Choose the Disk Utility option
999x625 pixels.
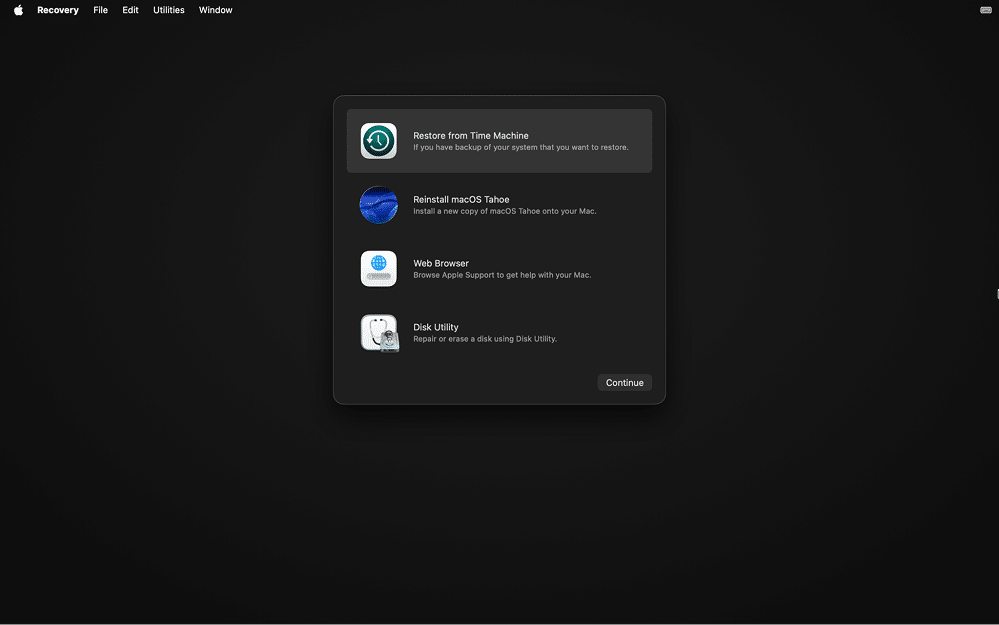click(x=498, y=332)
